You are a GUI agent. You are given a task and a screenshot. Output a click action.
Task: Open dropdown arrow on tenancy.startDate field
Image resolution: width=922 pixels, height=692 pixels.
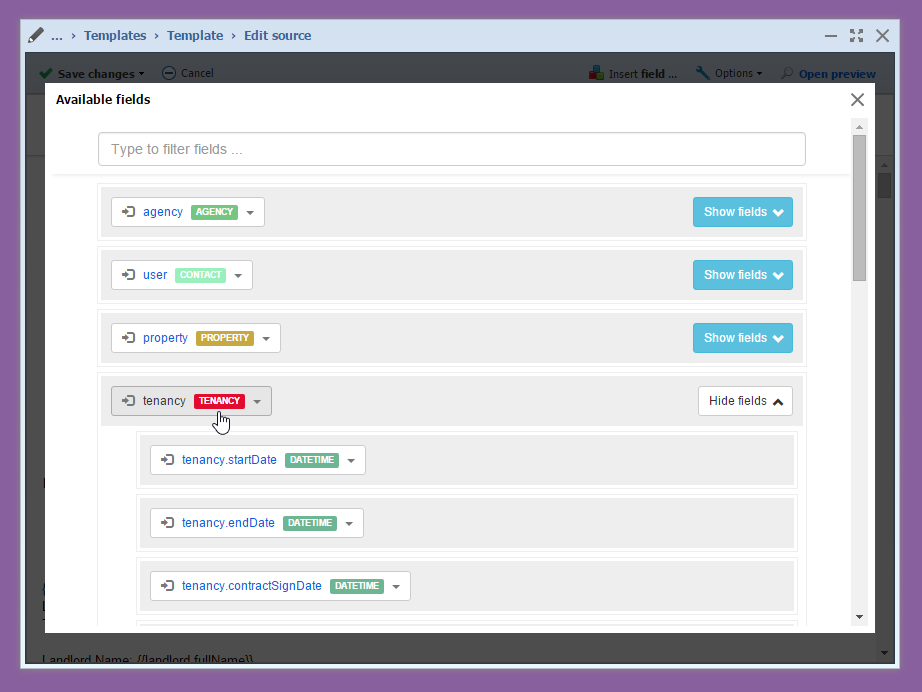point(351,461)
